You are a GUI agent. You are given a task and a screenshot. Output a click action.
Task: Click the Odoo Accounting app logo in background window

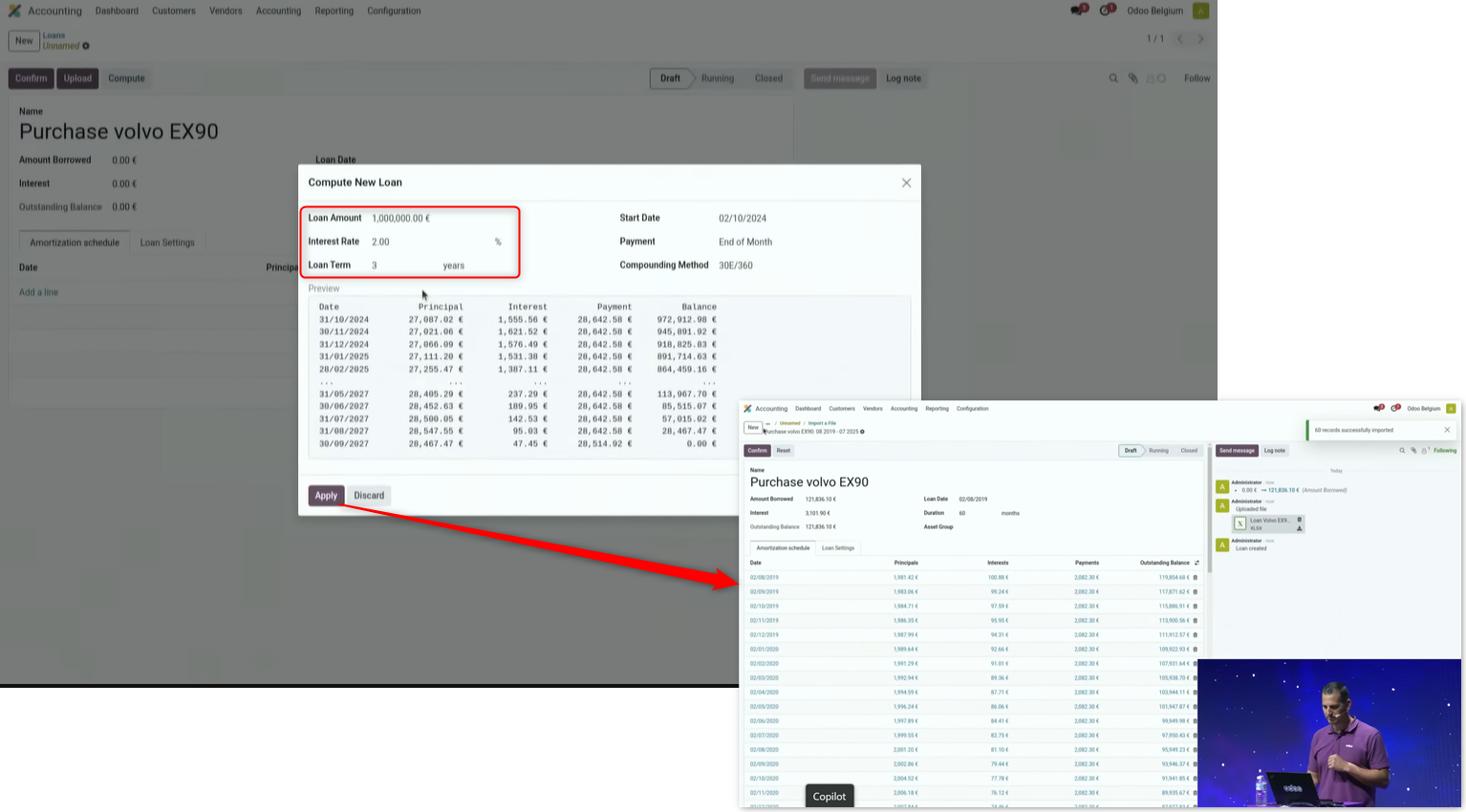(14, 11)
